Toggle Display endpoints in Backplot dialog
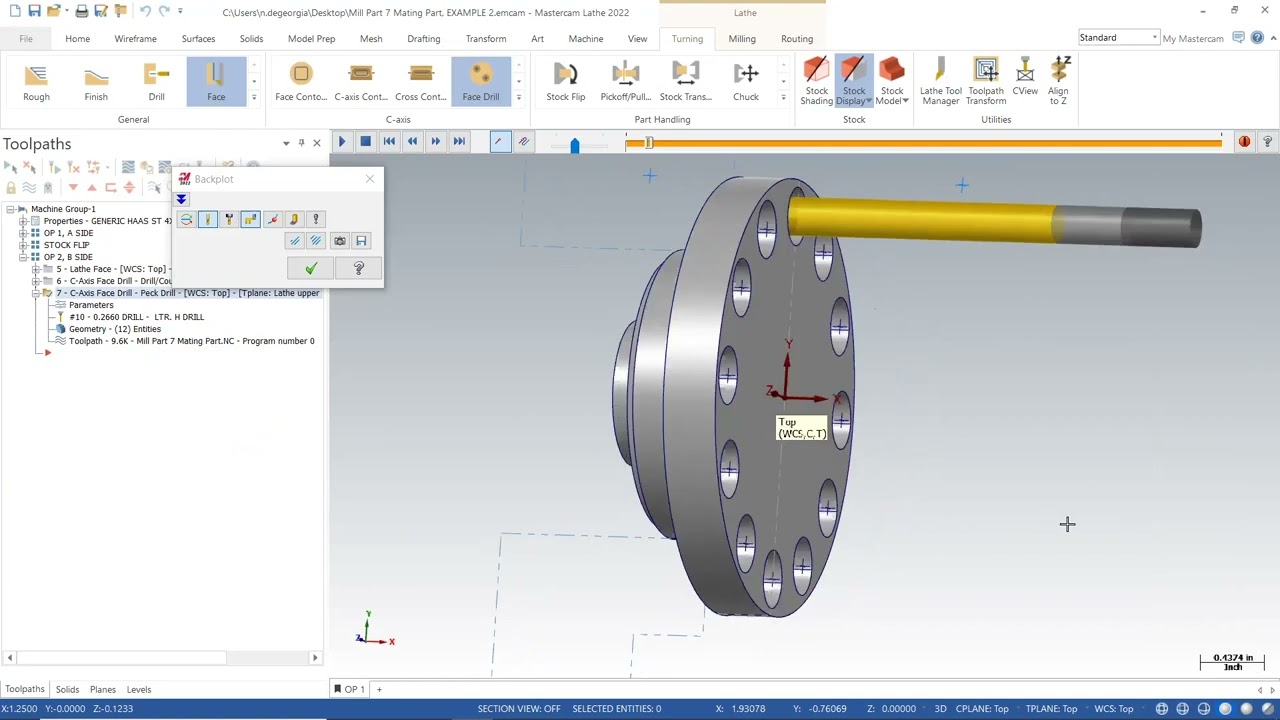The image size is (1280, 720). 272,219
